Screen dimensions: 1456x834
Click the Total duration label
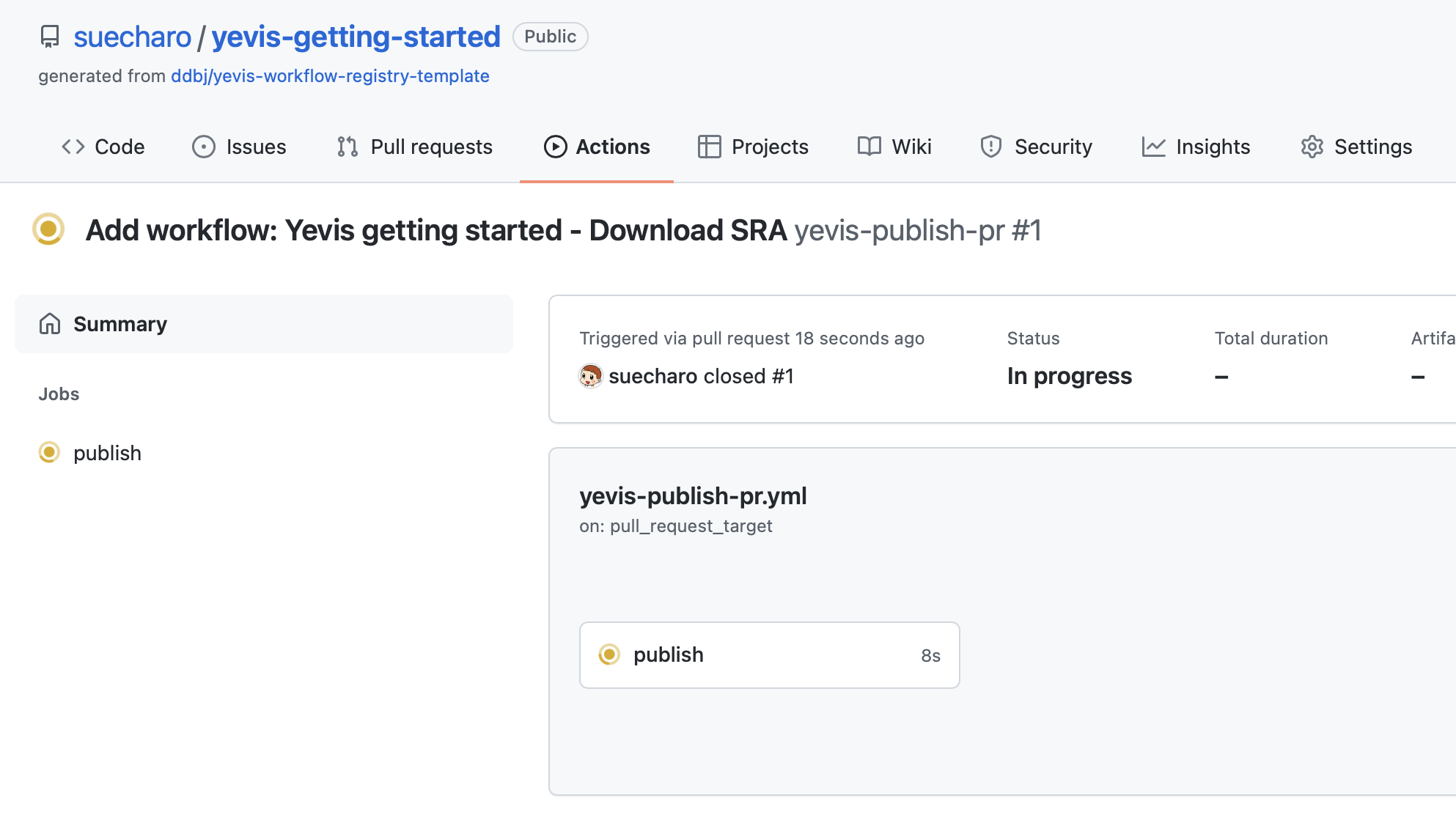1271,338
